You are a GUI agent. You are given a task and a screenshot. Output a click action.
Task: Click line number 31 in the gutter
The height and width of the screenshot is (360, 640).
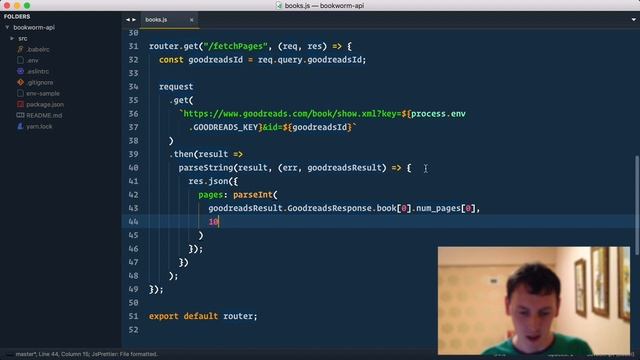coord(133,46)
